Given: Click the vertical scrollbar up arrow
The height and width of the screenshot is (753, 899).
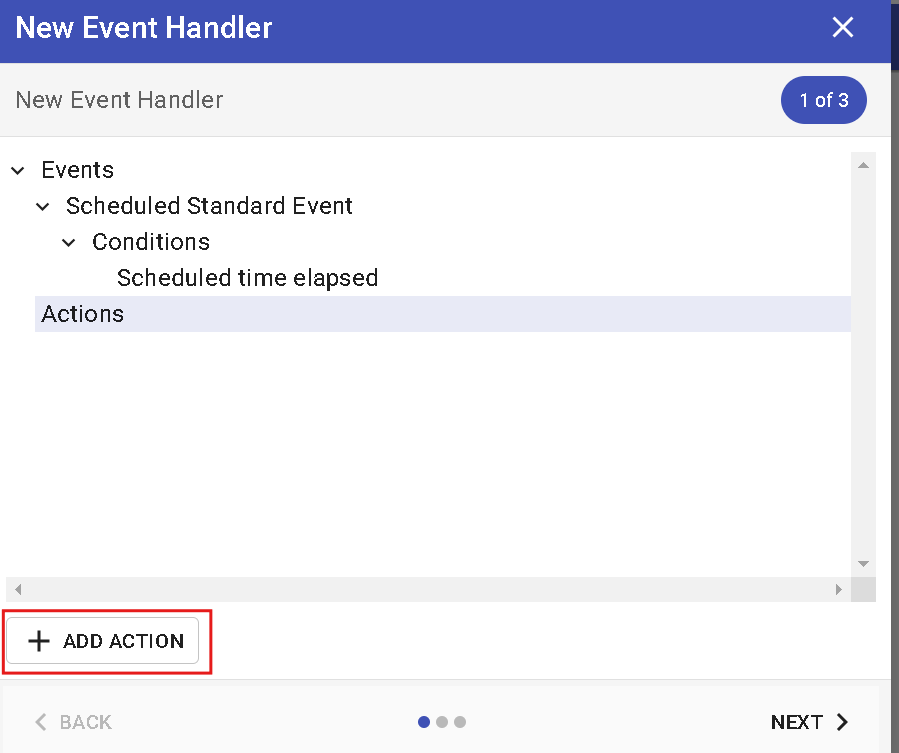Looking at the screenshot, I should point(864,165).
